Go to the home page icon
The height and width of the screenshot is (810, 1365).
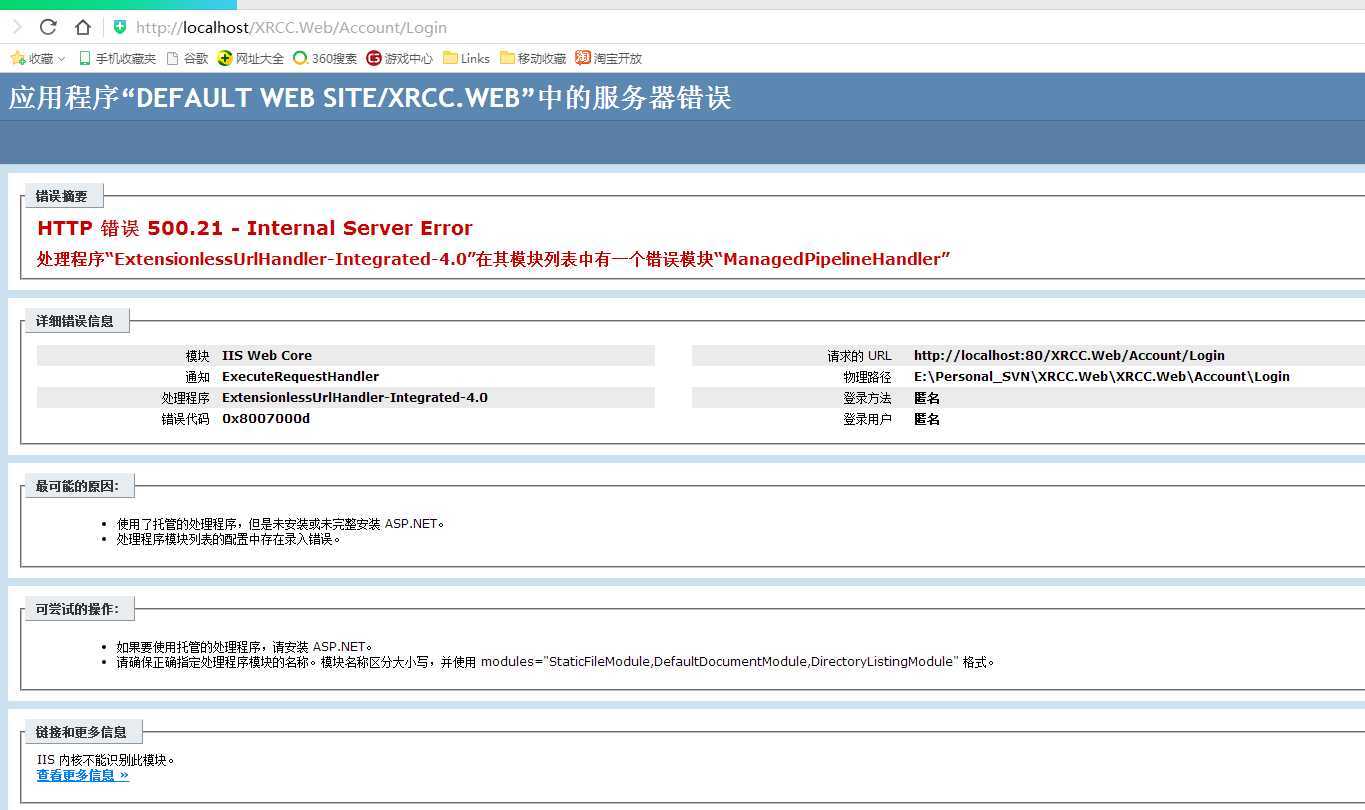pyautogui.click(x=83, y=27)
